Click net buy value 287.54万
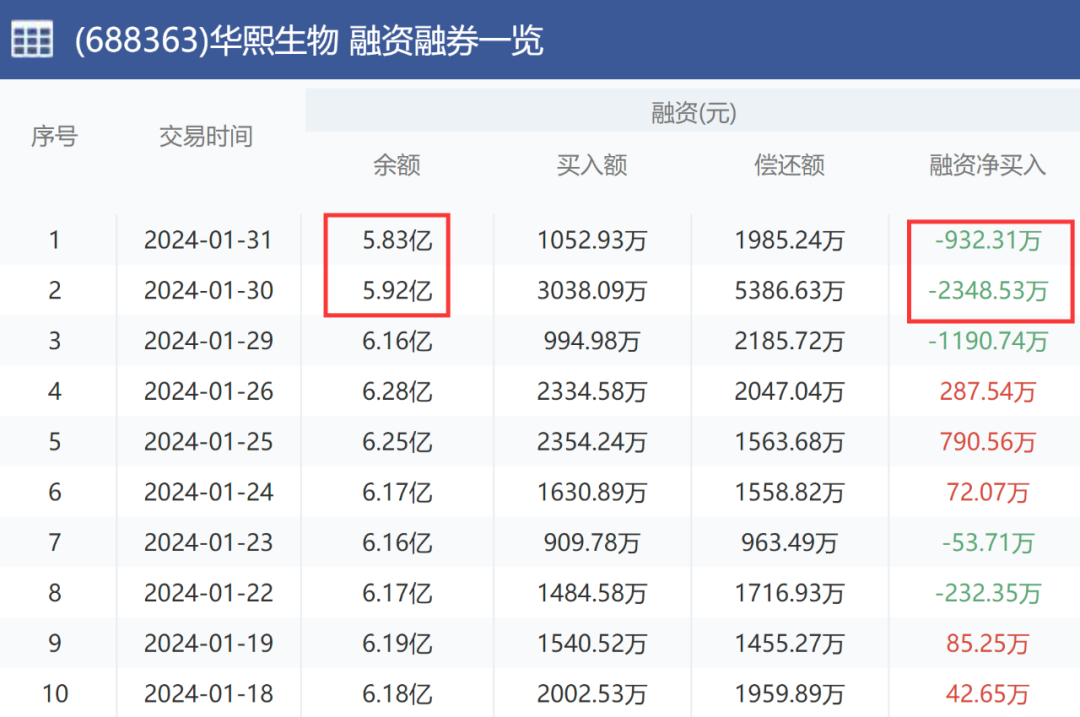This screenshot has height=717, width=1080. pos(988,391)
